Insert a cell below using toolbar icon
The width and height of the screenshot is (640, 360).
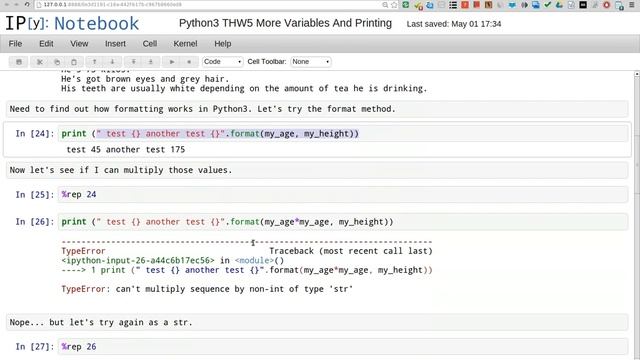[150, 62]
